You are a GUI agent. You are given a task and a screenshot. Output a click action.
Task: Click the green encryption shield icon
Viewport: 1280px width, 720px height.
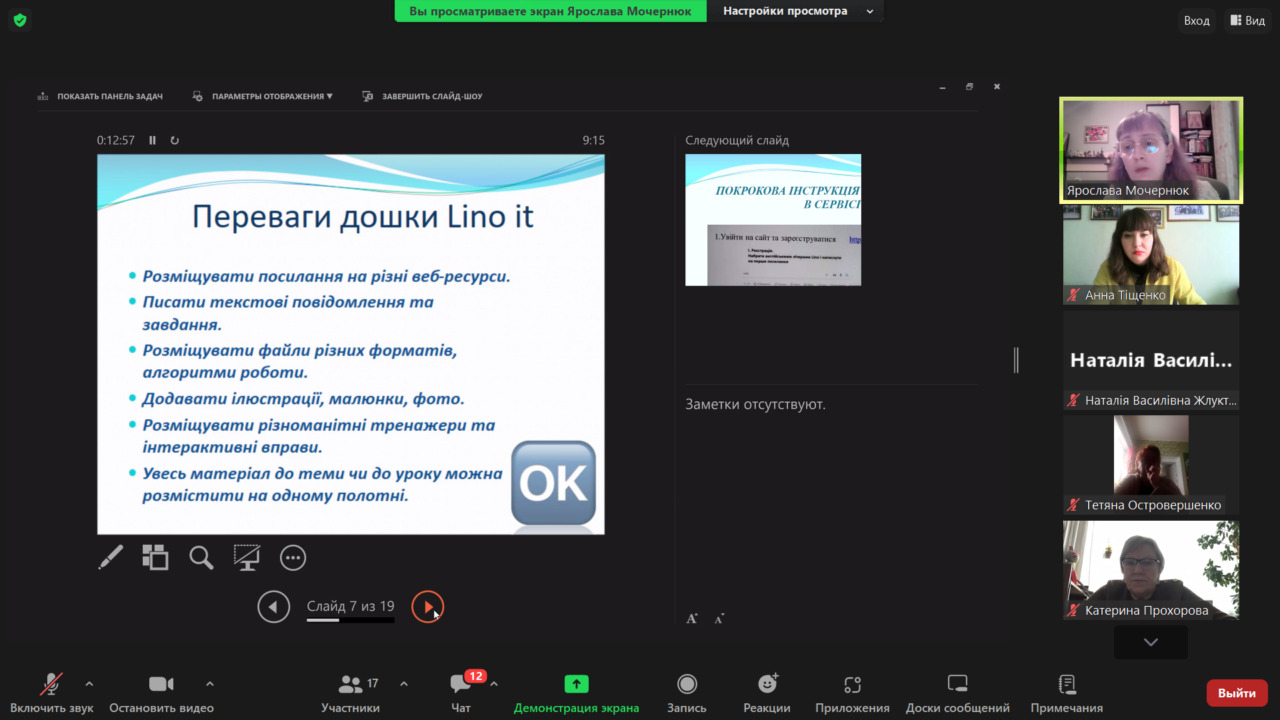(x=20, y=20)
